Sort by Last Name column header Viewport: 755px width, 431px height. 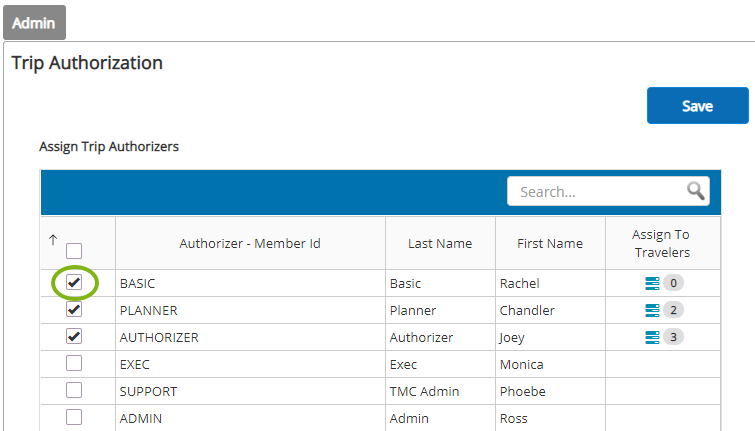(440, 244)
